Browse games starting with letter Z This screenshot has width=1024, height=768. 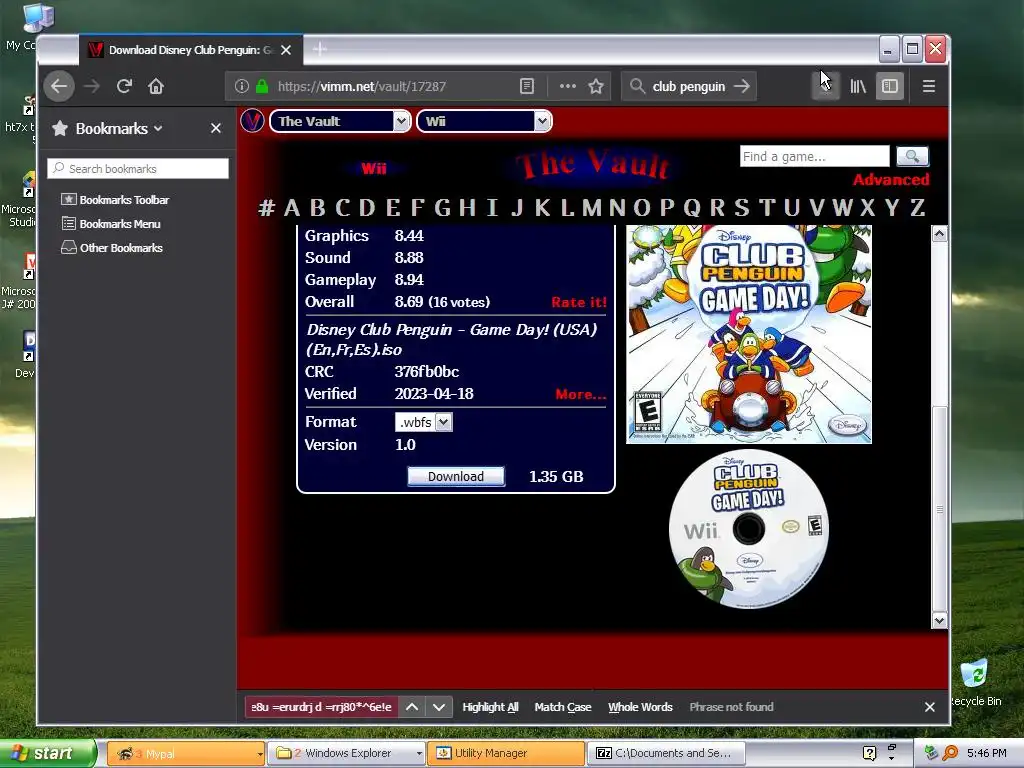(x=918, y=208)
